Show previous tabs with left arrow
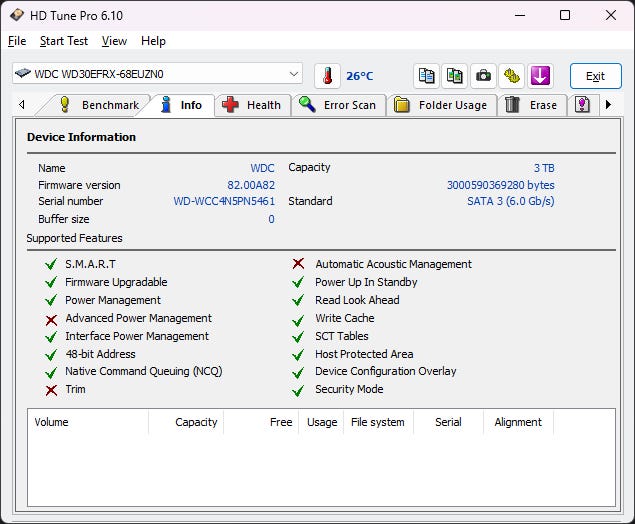Screen dimensions: 635x524 click(22, 105)
